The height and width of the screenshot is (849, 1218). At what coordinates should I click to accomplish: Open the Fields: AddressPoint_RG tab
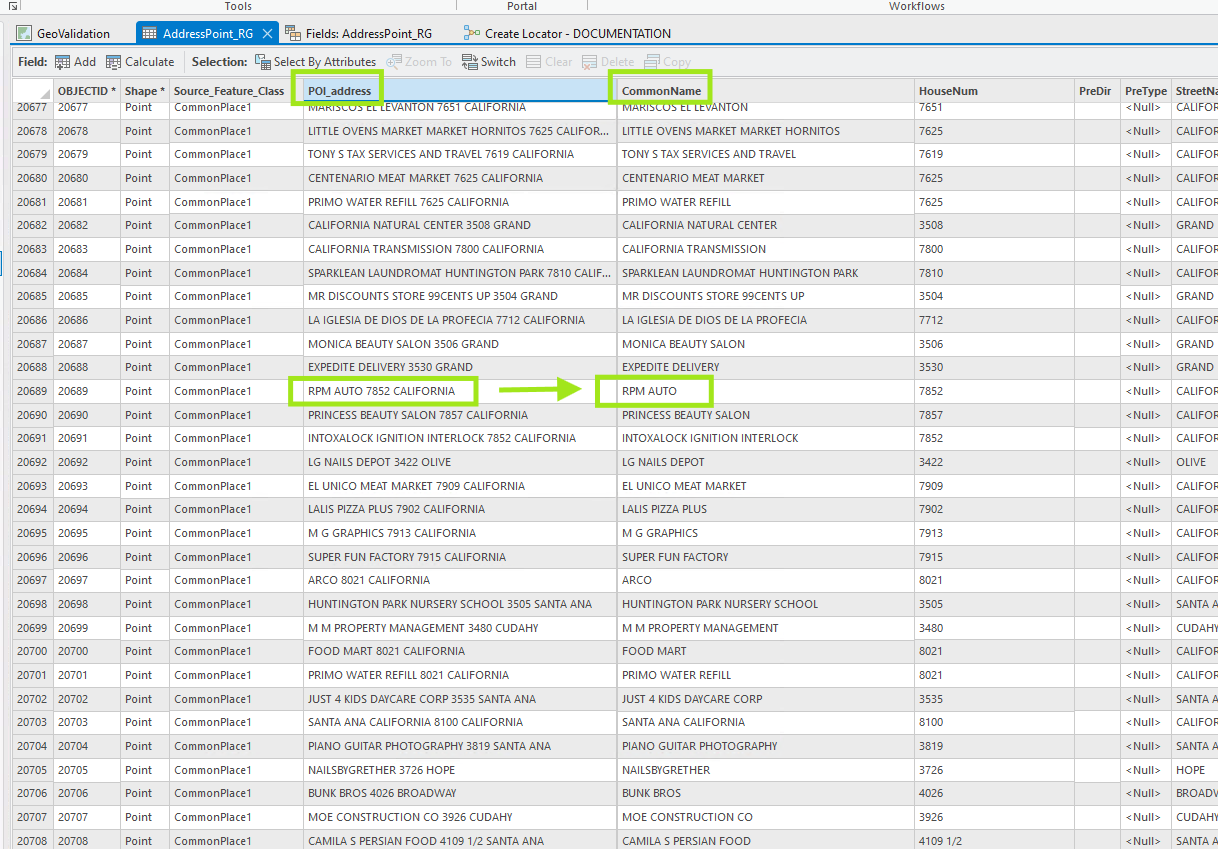pos(359,33)
